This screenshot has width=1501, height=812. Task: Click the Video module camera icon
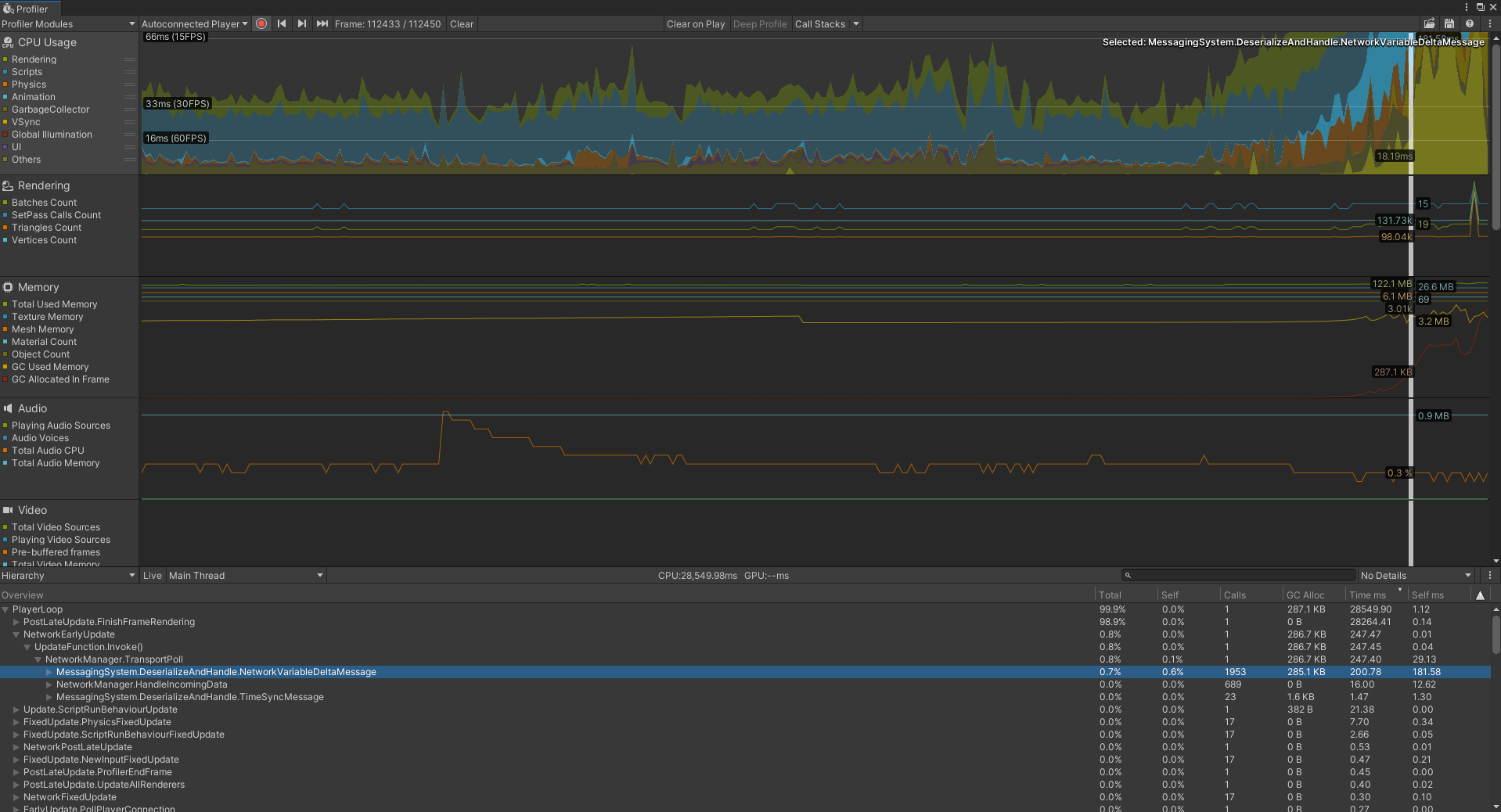(x=8, y=510)
